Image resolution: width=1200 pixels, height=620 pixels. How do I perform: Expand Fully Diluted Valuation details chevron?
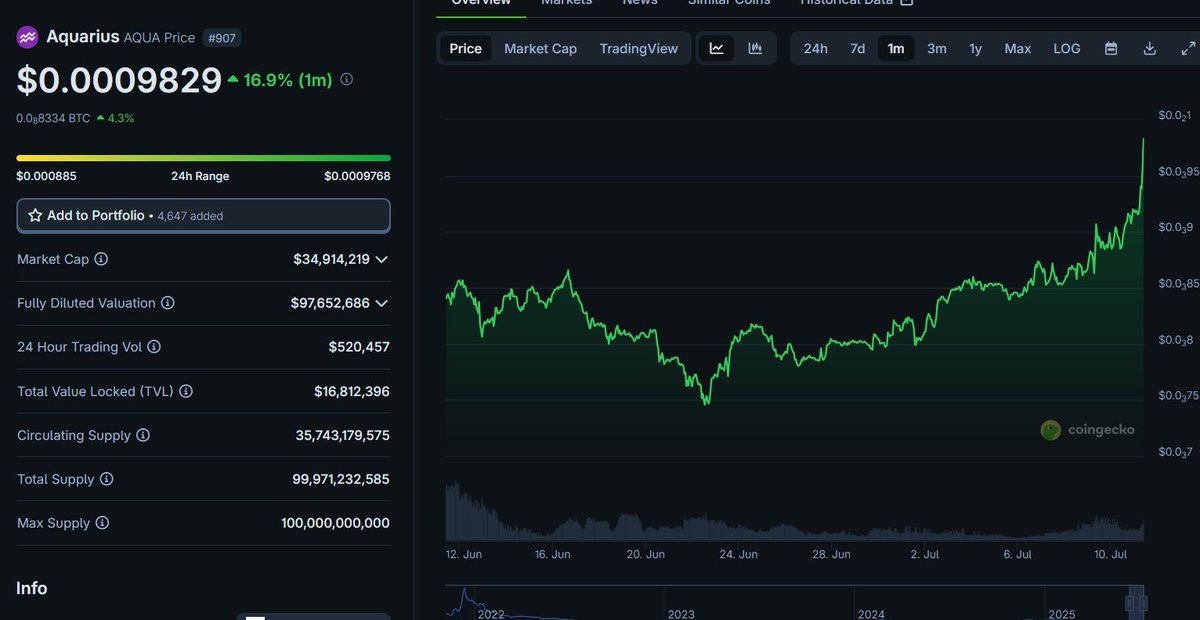point(381,303)
